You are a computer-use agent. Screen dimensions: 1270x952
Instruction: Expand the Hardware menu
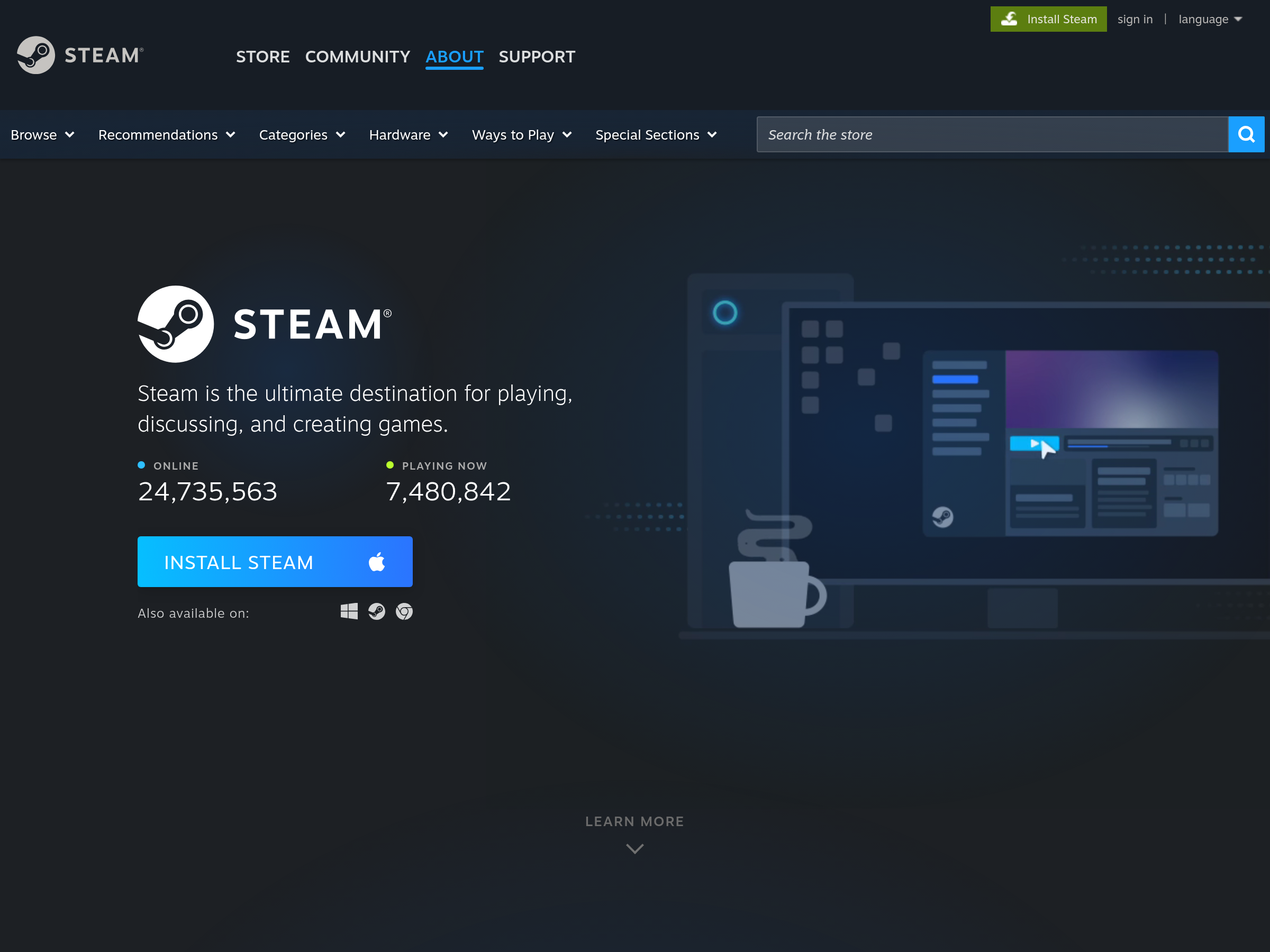pyautogui.click(x=408, y=135)
